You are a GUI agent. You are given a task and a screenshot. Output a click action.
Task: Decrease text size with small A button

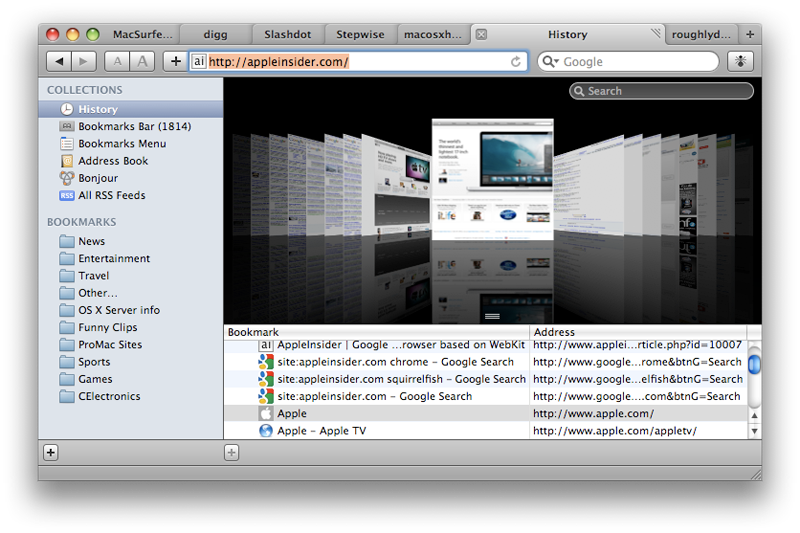pos(117,62)
